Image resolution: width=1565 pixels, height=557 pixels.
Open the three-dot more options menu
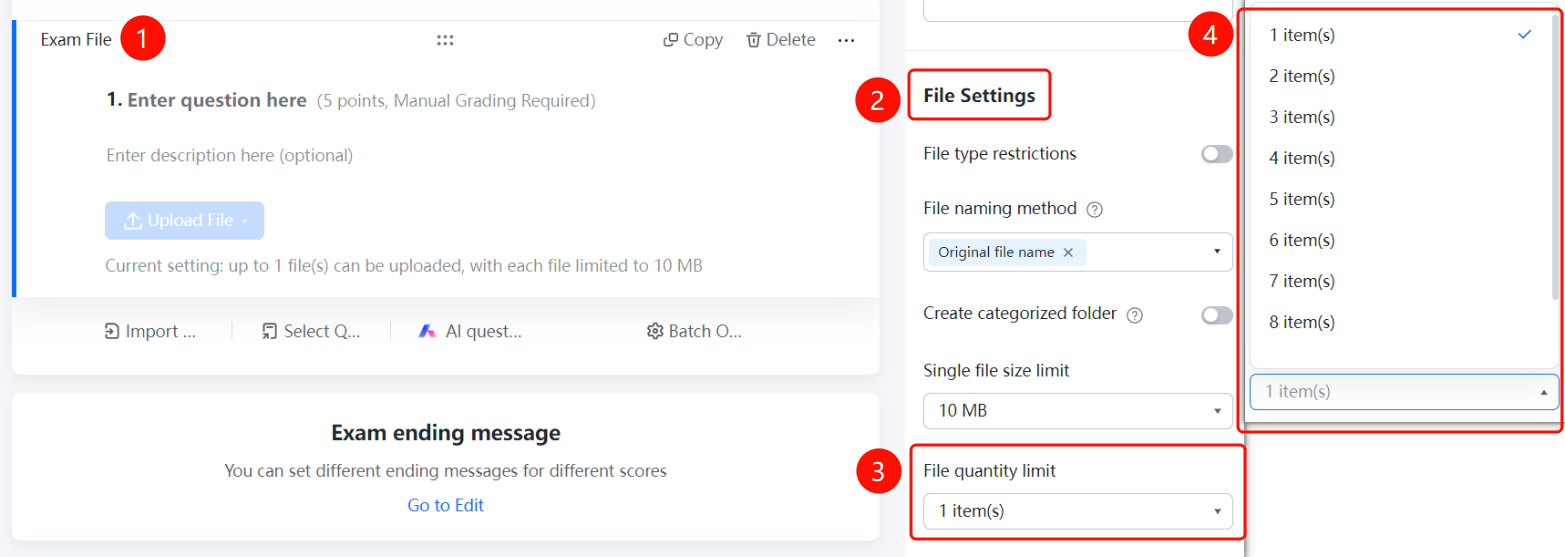coord(846,40)
